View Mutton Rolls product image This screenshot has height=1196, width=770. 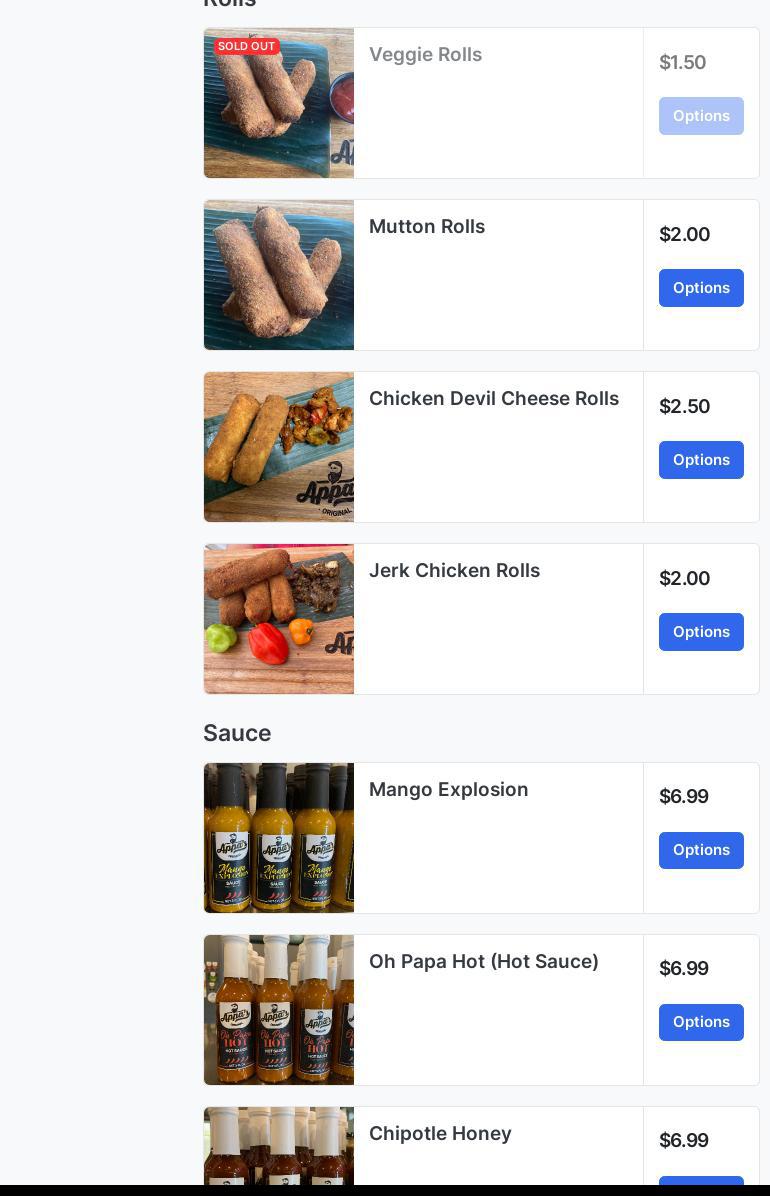(x=279, y=275)
